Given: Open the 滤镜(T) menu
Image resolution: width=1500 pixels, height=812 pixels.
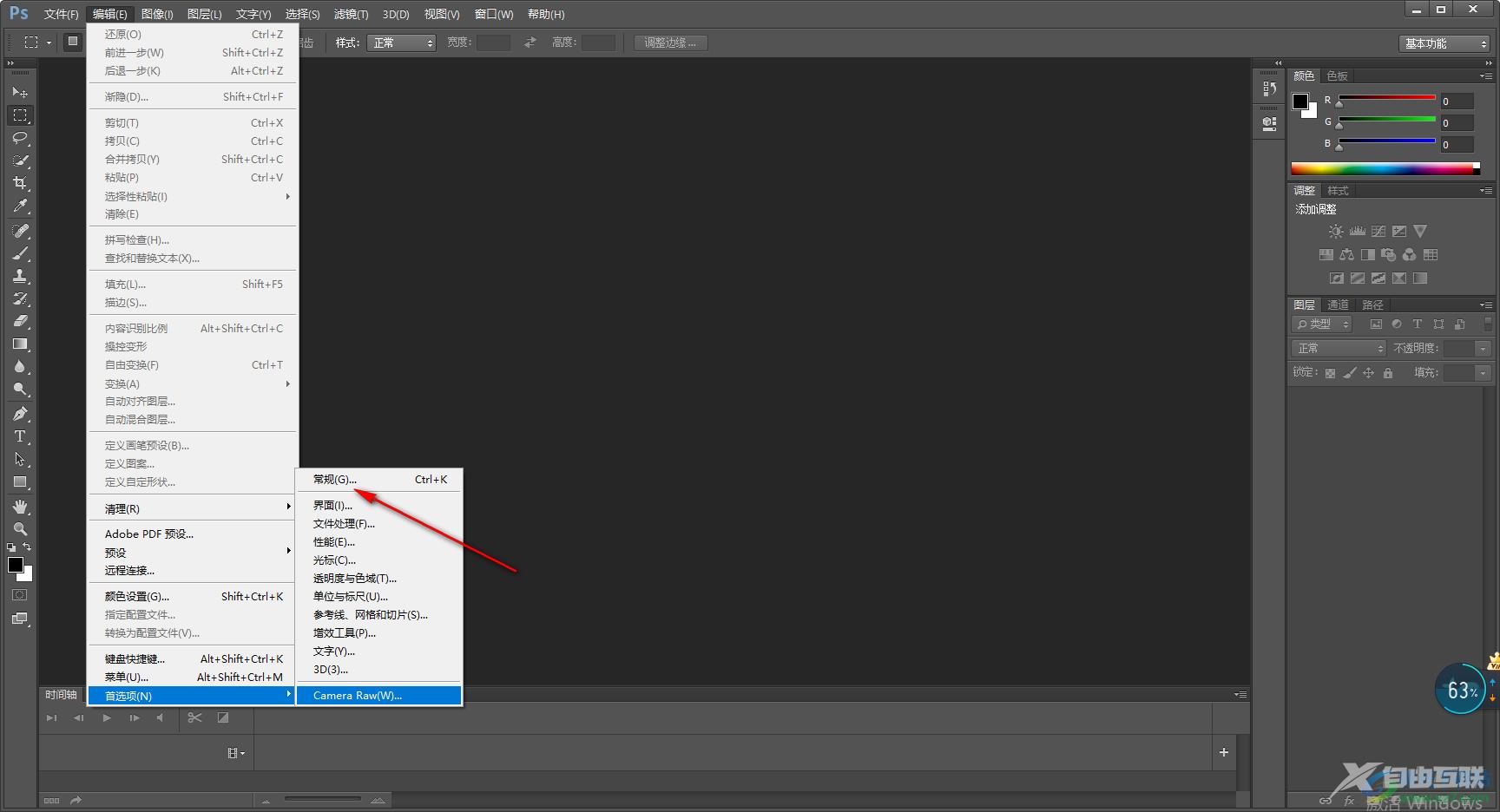Looking at the screenshot, I should point(351,14).
